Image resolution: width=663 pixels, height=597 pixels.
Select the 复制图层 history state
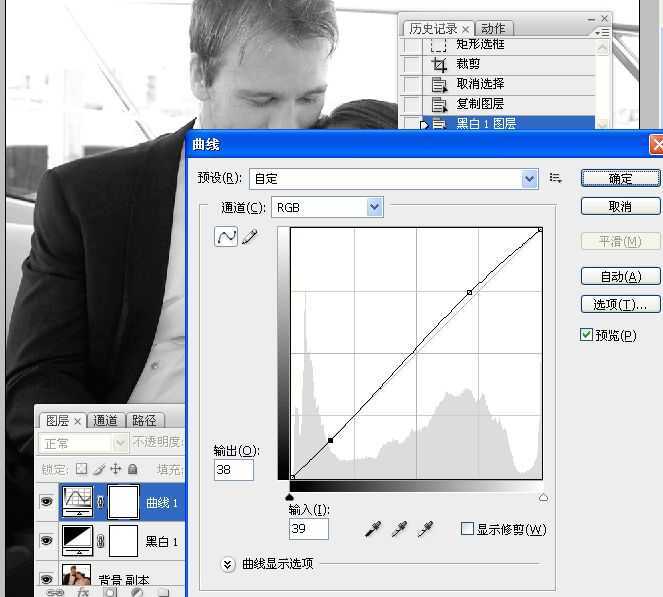pyautogui.click(x=507, y=104)
